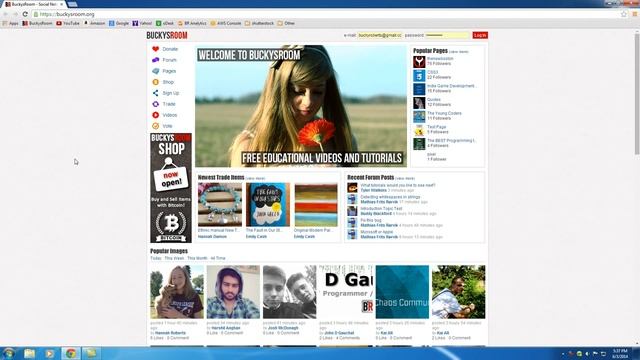The width and height of the screenshot is (640, 360).
Task: Click the Donate sidebar link
Action: [x=170, y=49]
